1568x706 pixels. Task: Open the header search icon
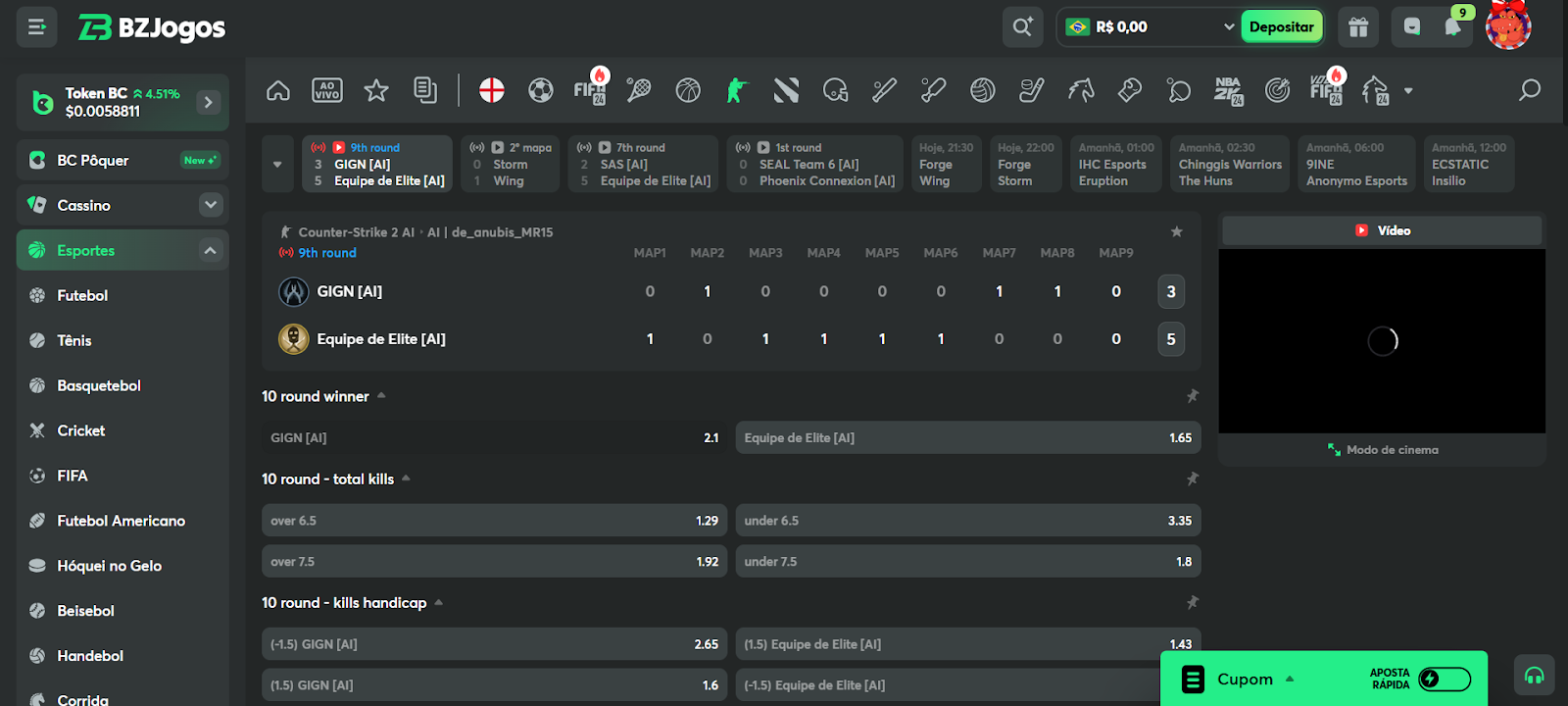[x=1022, y=27]
